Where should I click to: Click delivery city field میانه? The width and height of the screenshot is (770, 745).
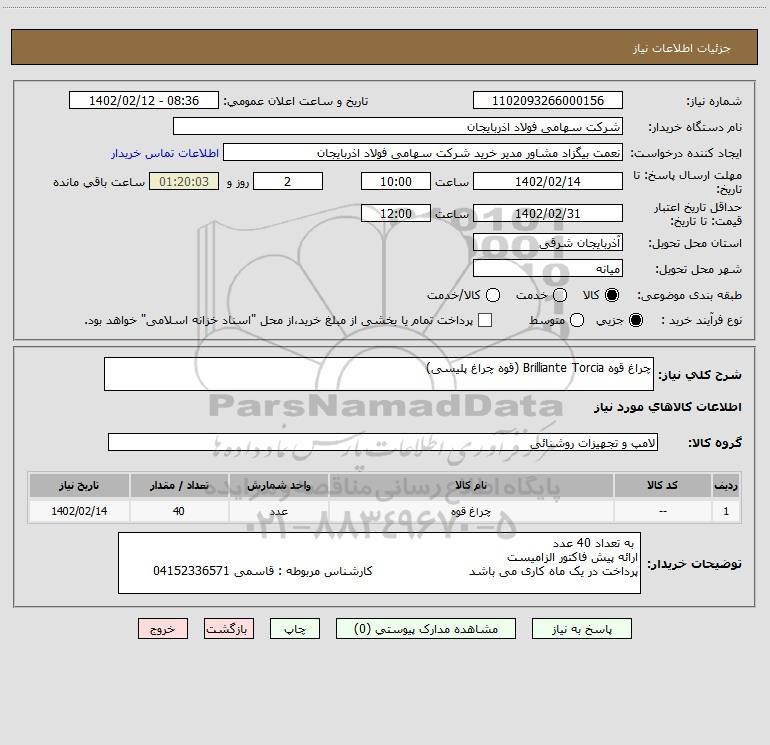pyautogui.click(x=548, y=268)
